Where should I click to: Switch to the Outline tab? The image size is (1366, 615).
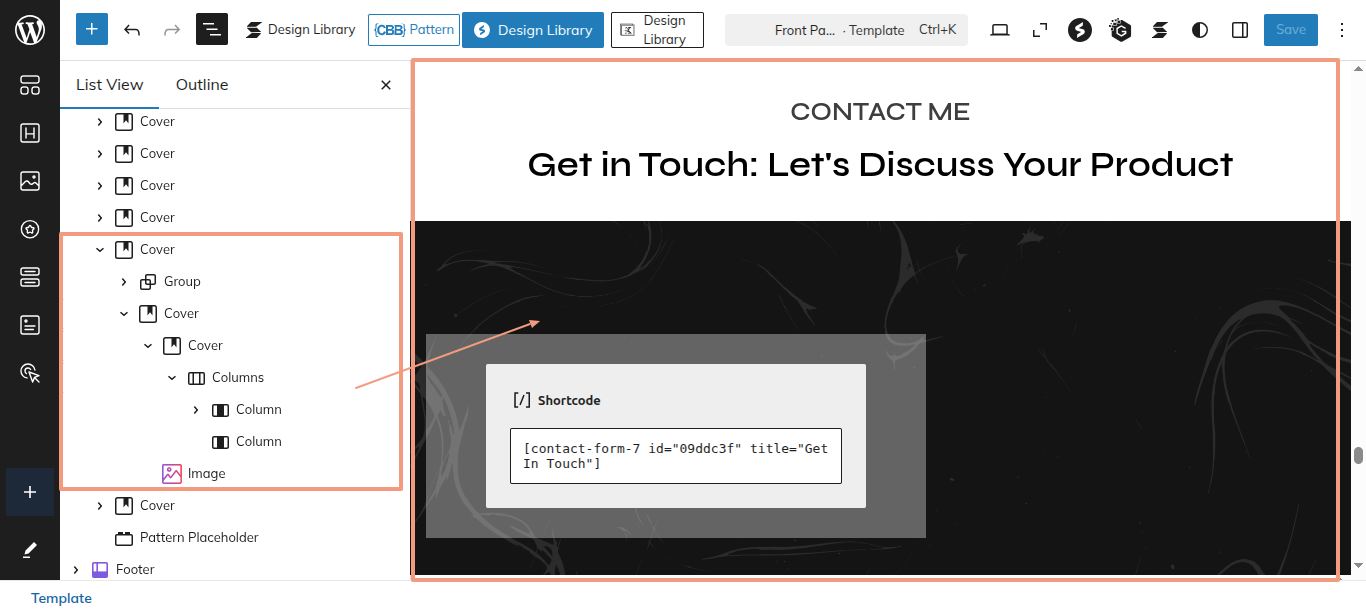coord(202,85)
